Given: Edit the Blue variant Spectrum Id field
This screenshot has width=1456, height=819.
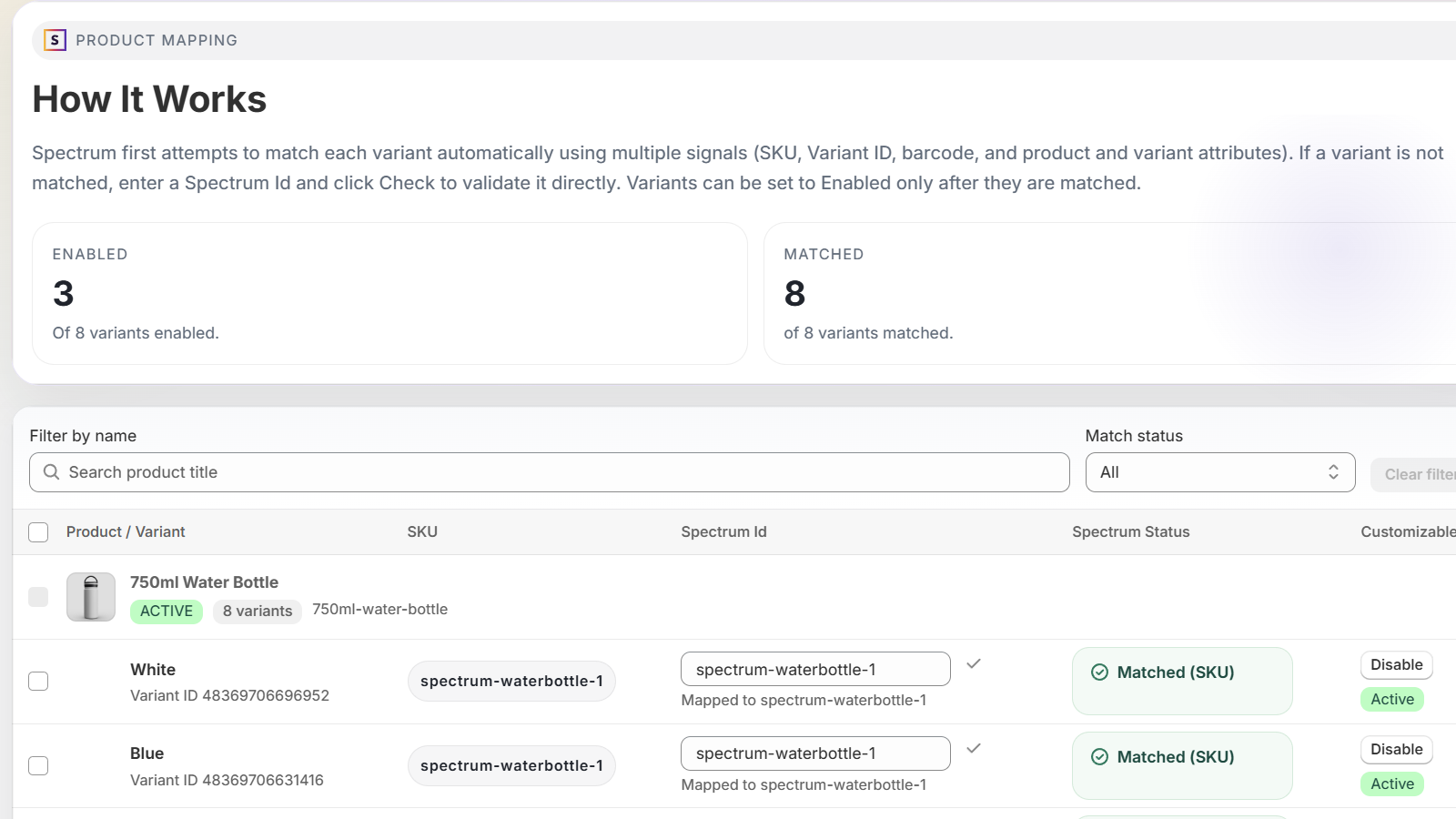Looking at the screenshot, I should click(815, 753).
